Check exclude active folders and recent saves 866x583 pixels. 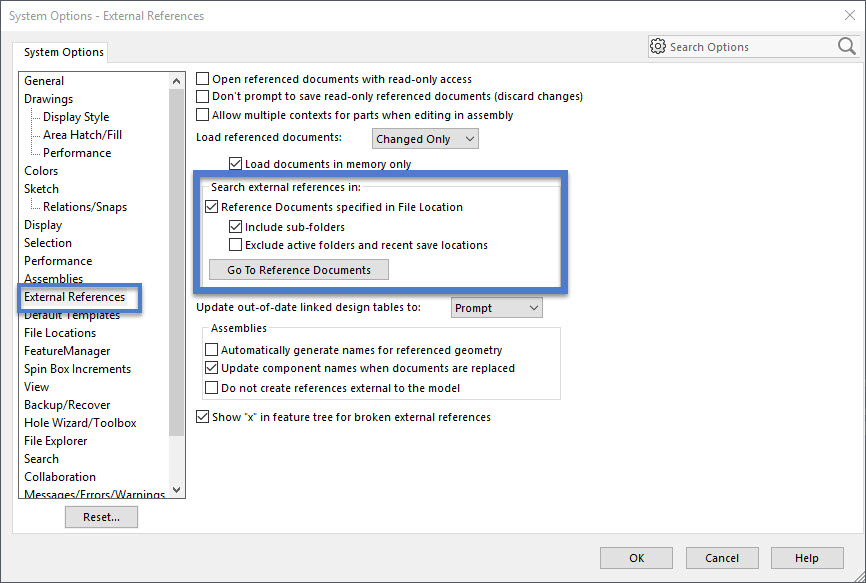235,245
